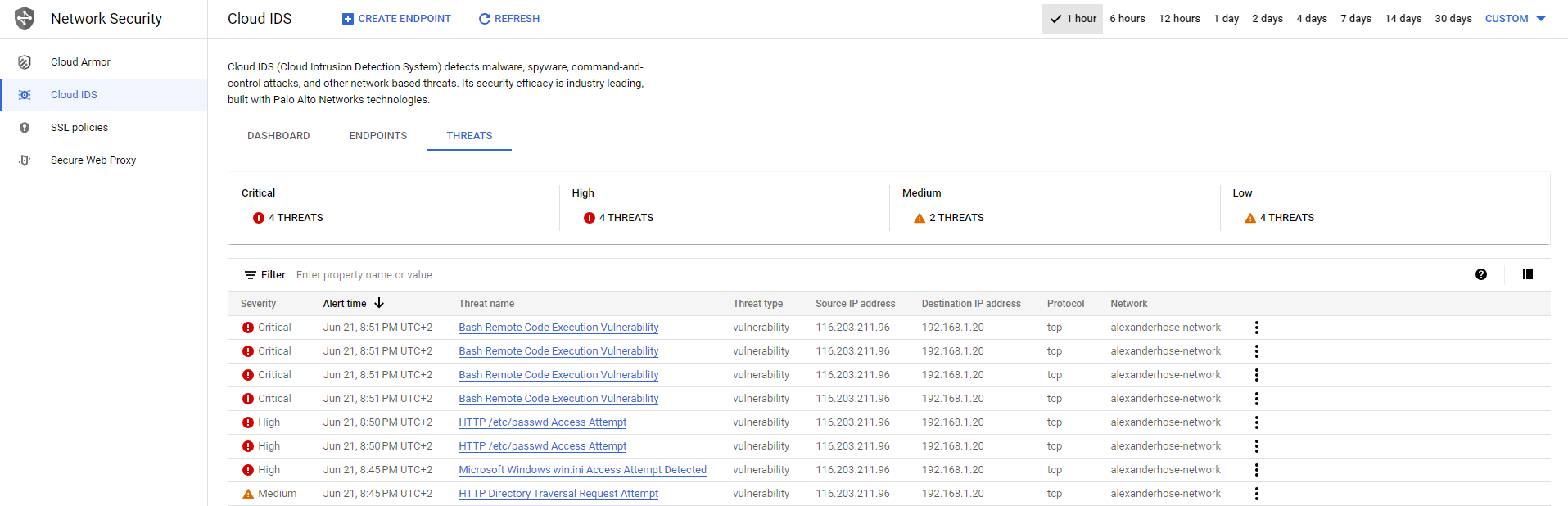Select the 14 days time range
Screen dimensions: 1568x506
[x=1403, y=19]
